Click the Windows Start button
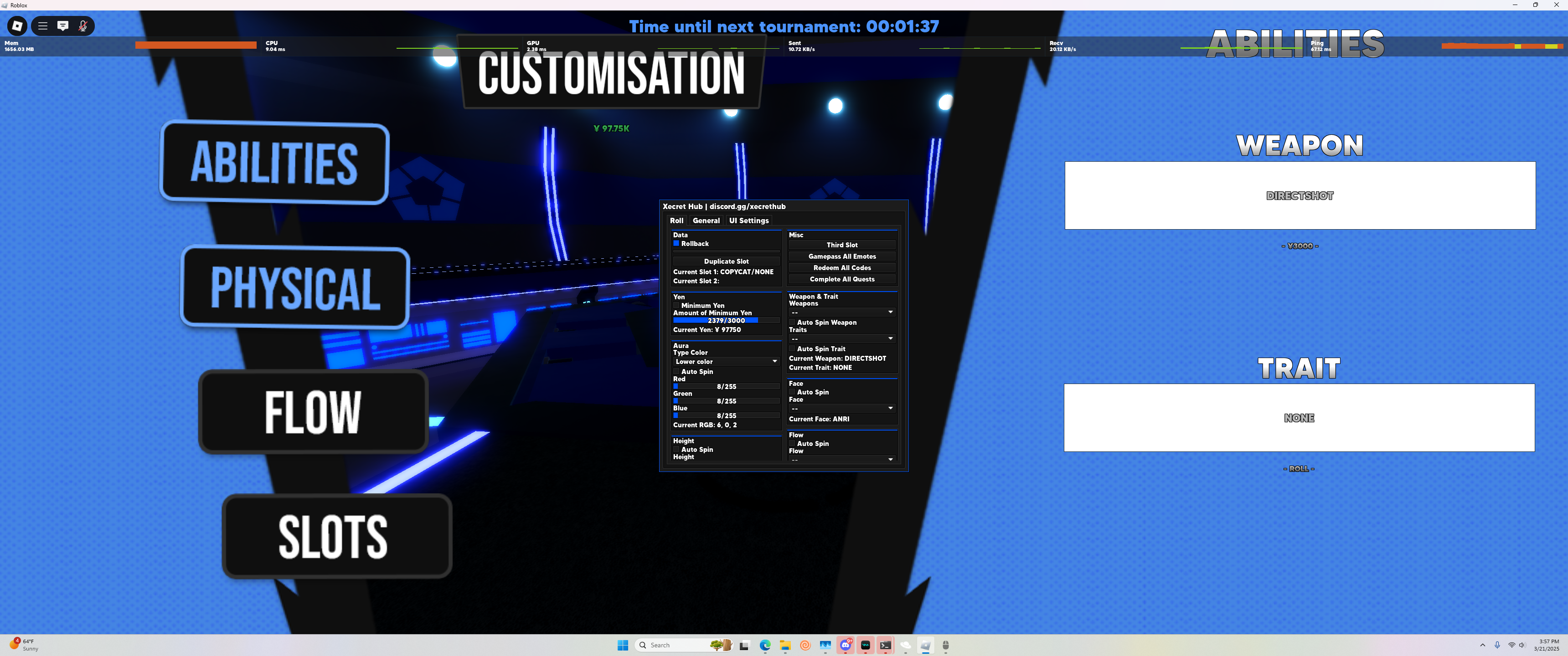 tap(623, 645)
